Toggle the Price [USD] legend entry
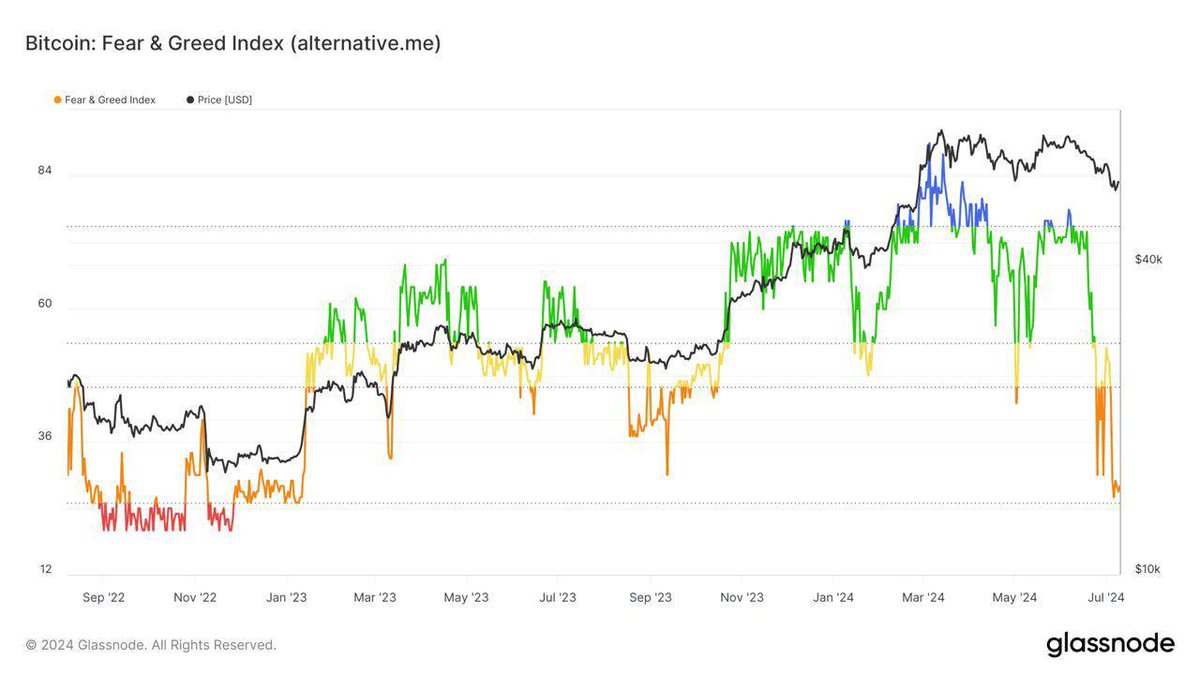 [x=219, y=100]
